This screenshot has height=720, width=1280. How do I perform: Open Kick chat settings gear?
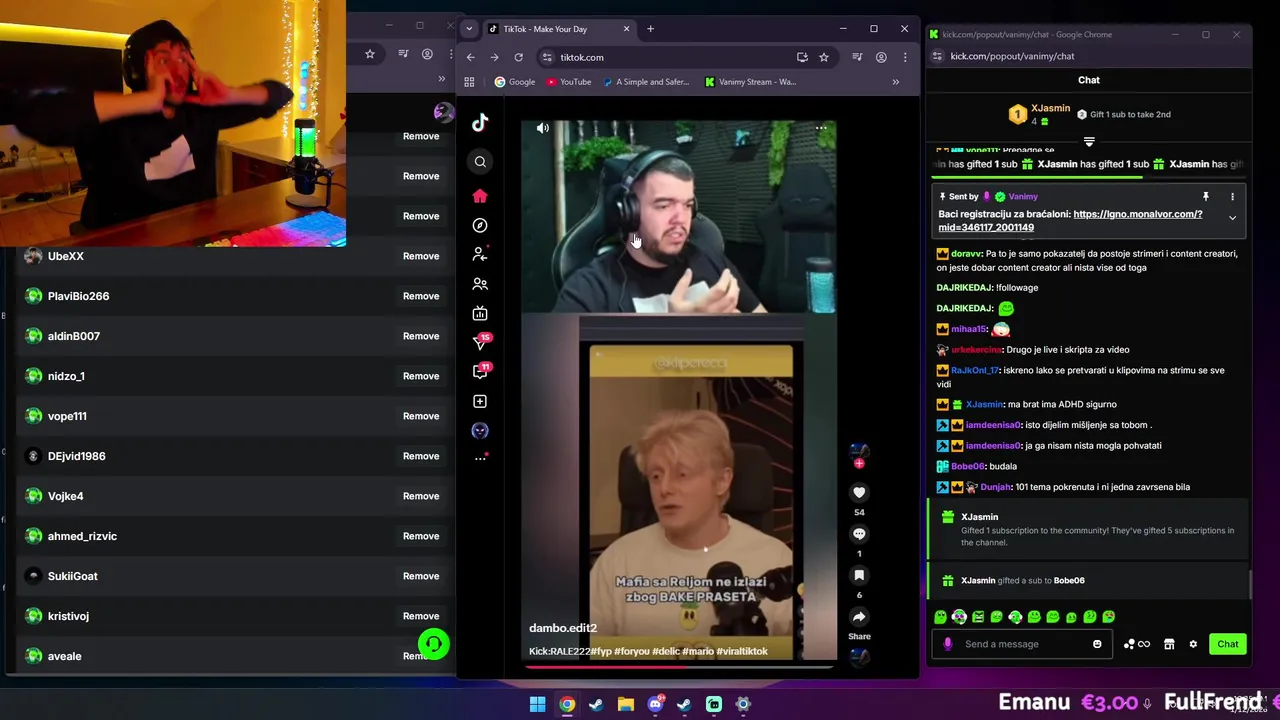point(1193,644)
